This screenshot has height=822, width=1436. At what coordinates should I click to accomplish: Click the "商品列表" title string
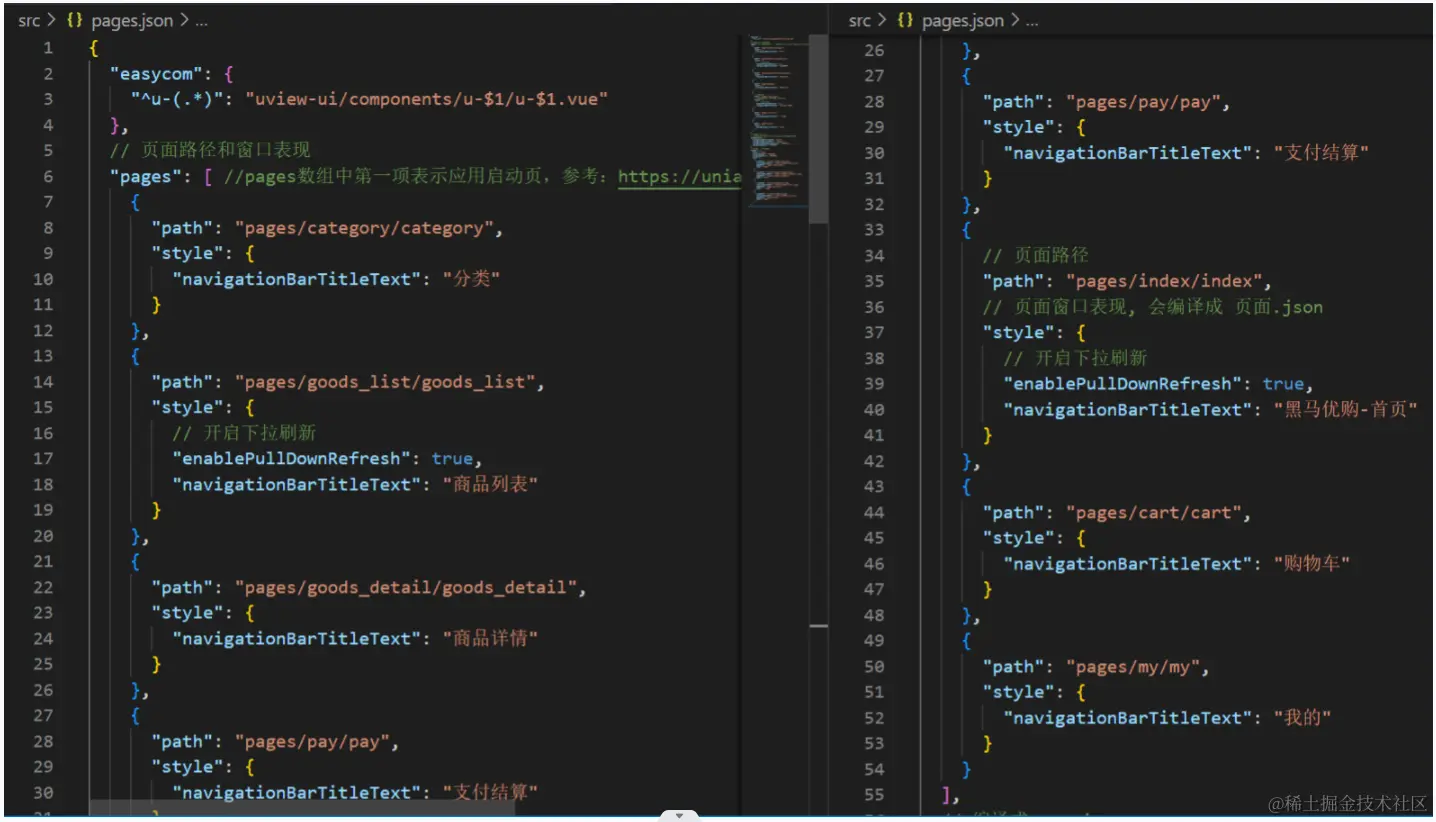(491, 484)
